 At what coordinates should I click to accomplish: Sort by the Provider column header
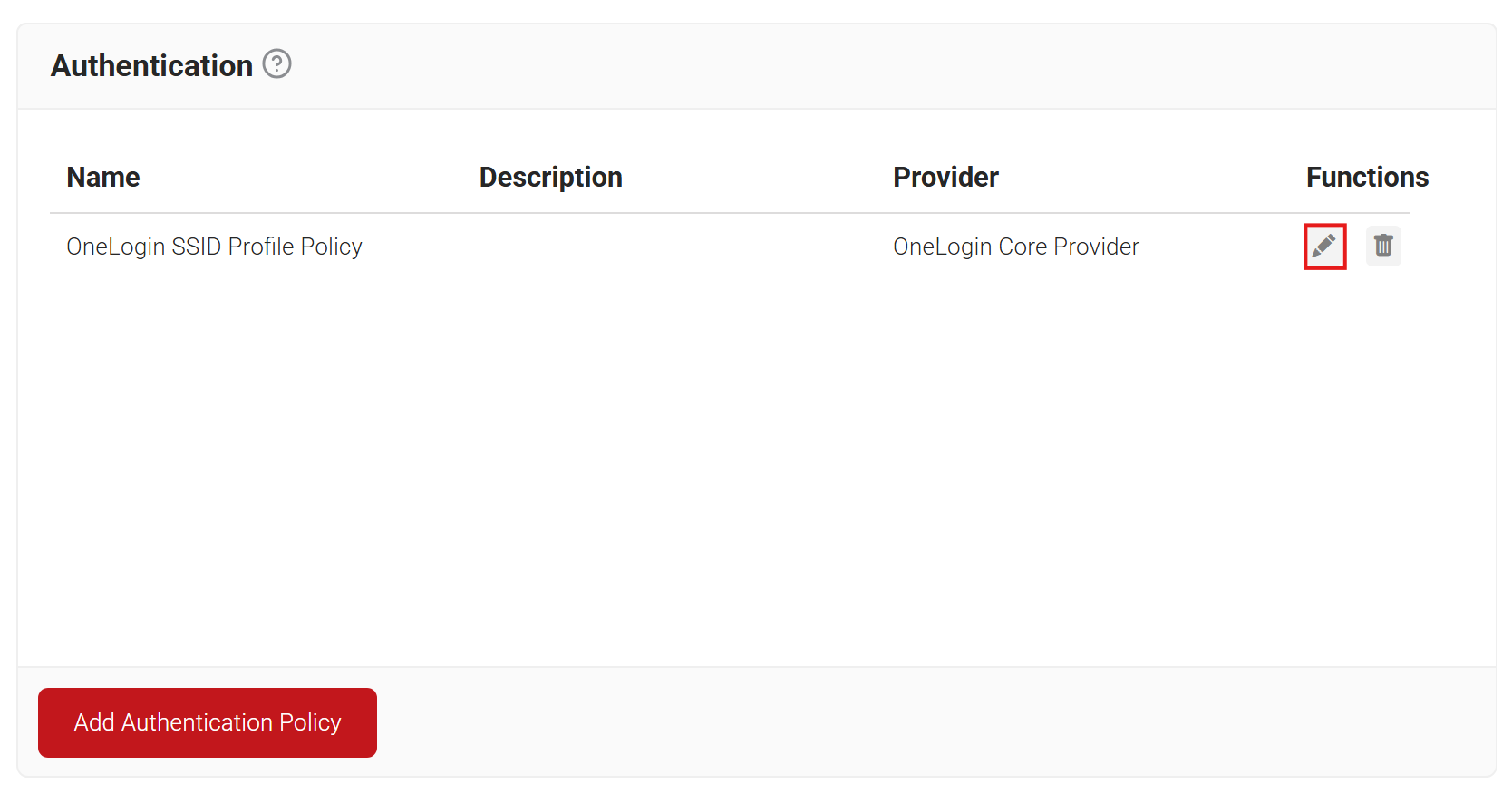click(945, 177)
